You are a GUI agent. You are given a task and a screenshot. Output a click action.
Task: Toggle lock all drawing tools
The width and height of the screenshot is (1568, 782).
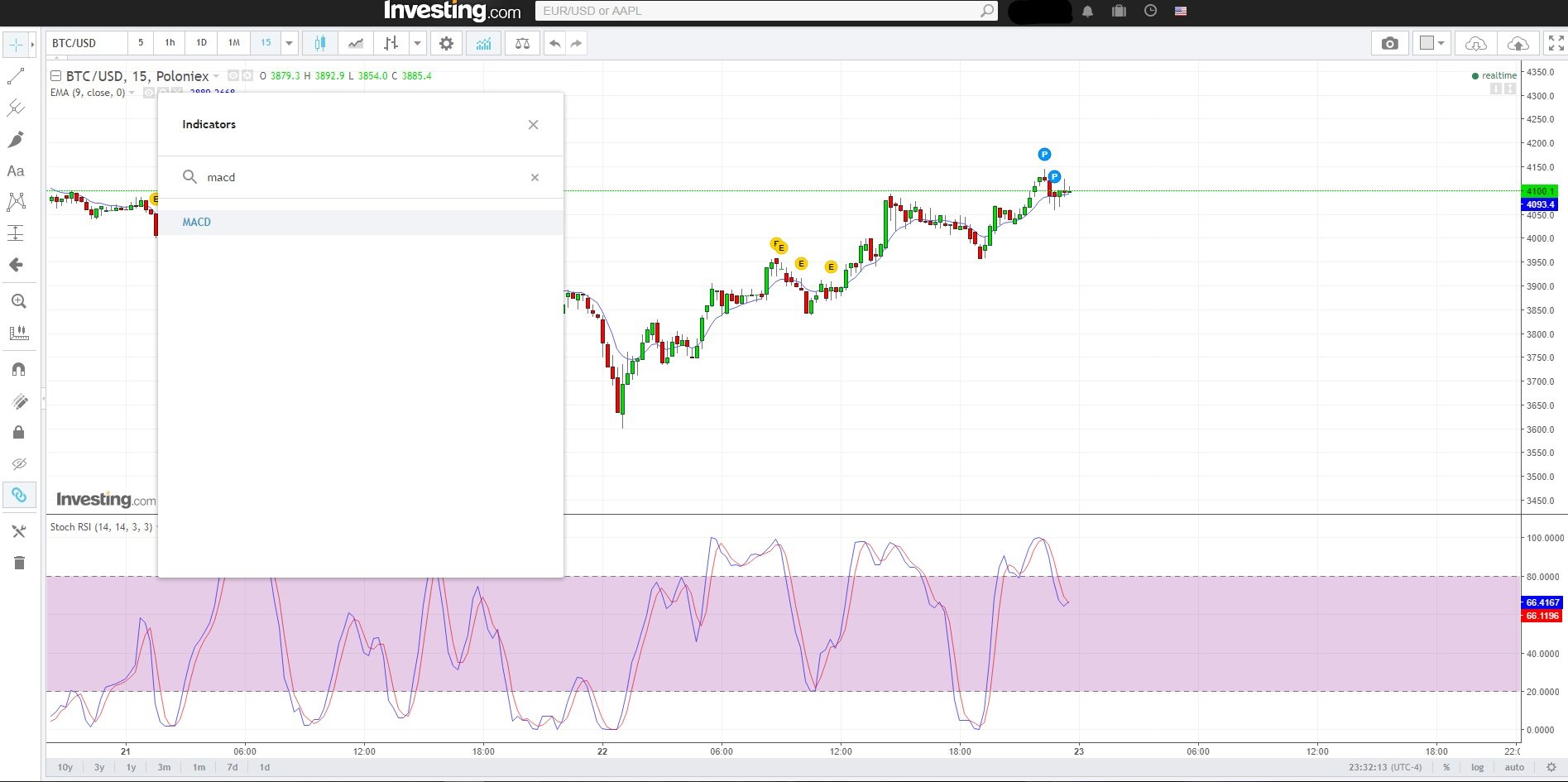18,432
